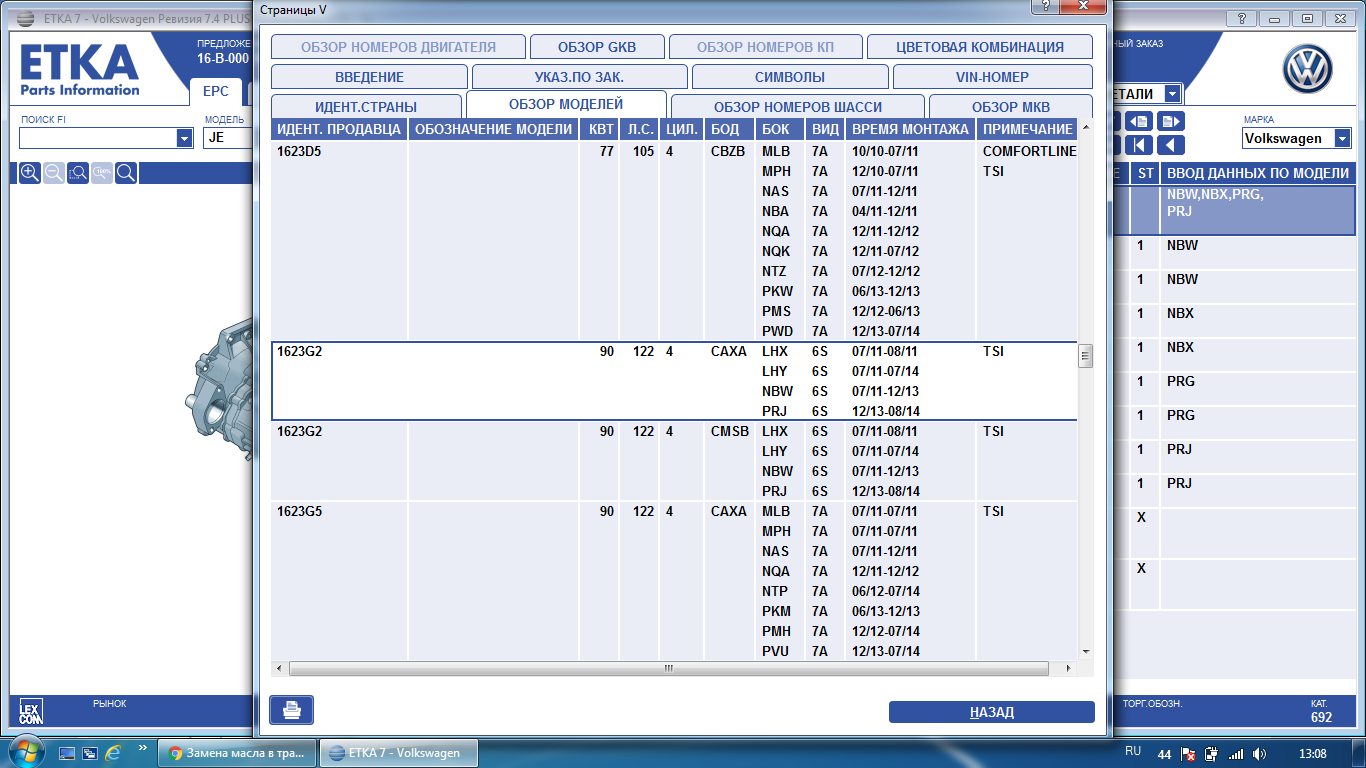
Task: Expand the quick launch overflow chevron
Action: (142, 747)
